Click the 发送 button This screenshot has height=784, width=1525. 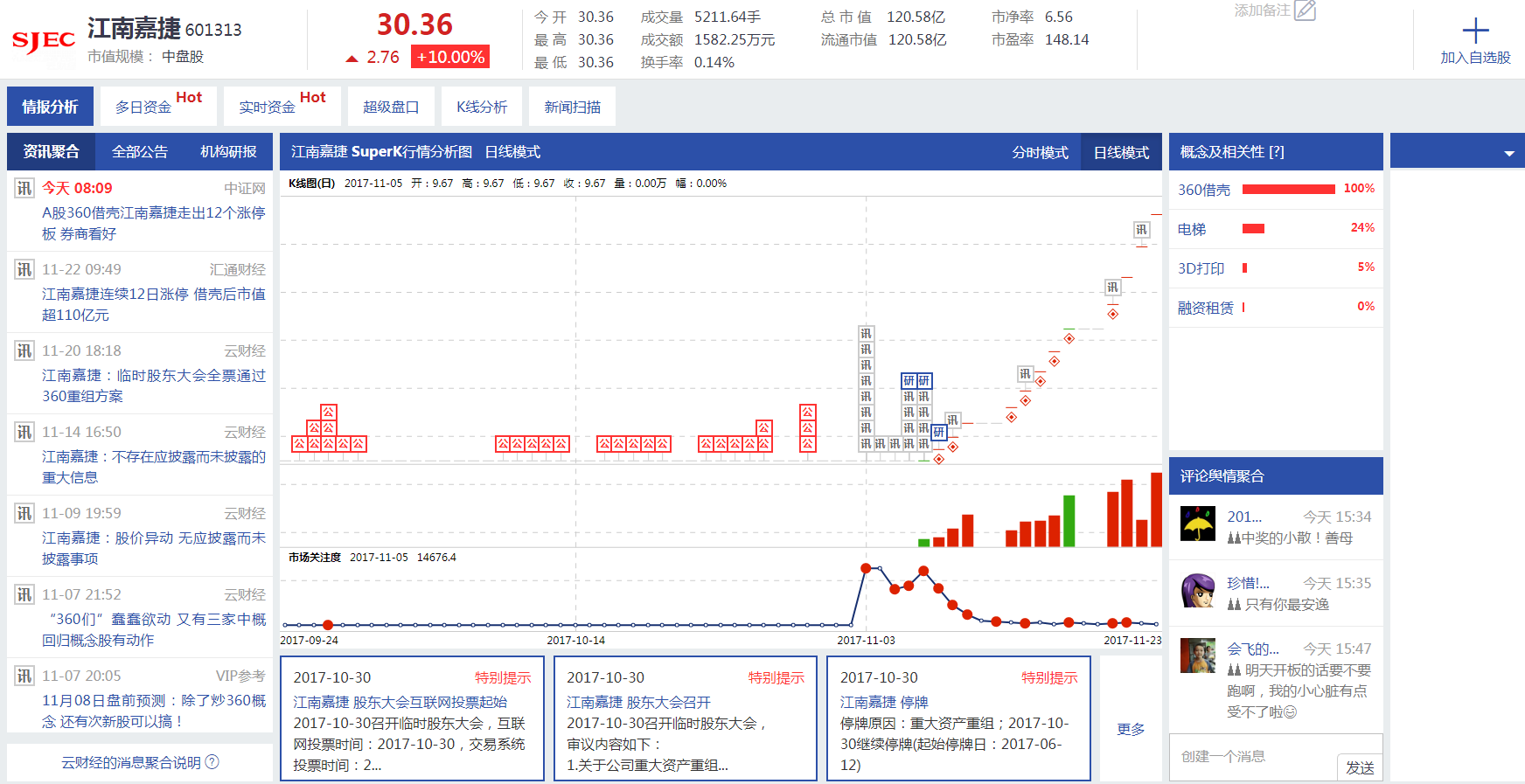(x=1360, y=767)
